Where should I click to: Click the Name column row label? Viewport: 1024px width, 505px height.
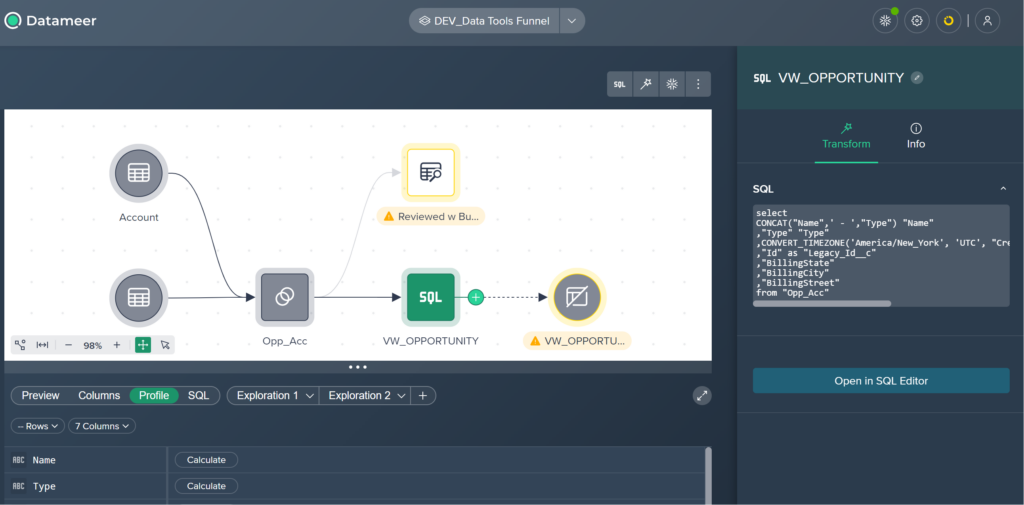(44, 460)
